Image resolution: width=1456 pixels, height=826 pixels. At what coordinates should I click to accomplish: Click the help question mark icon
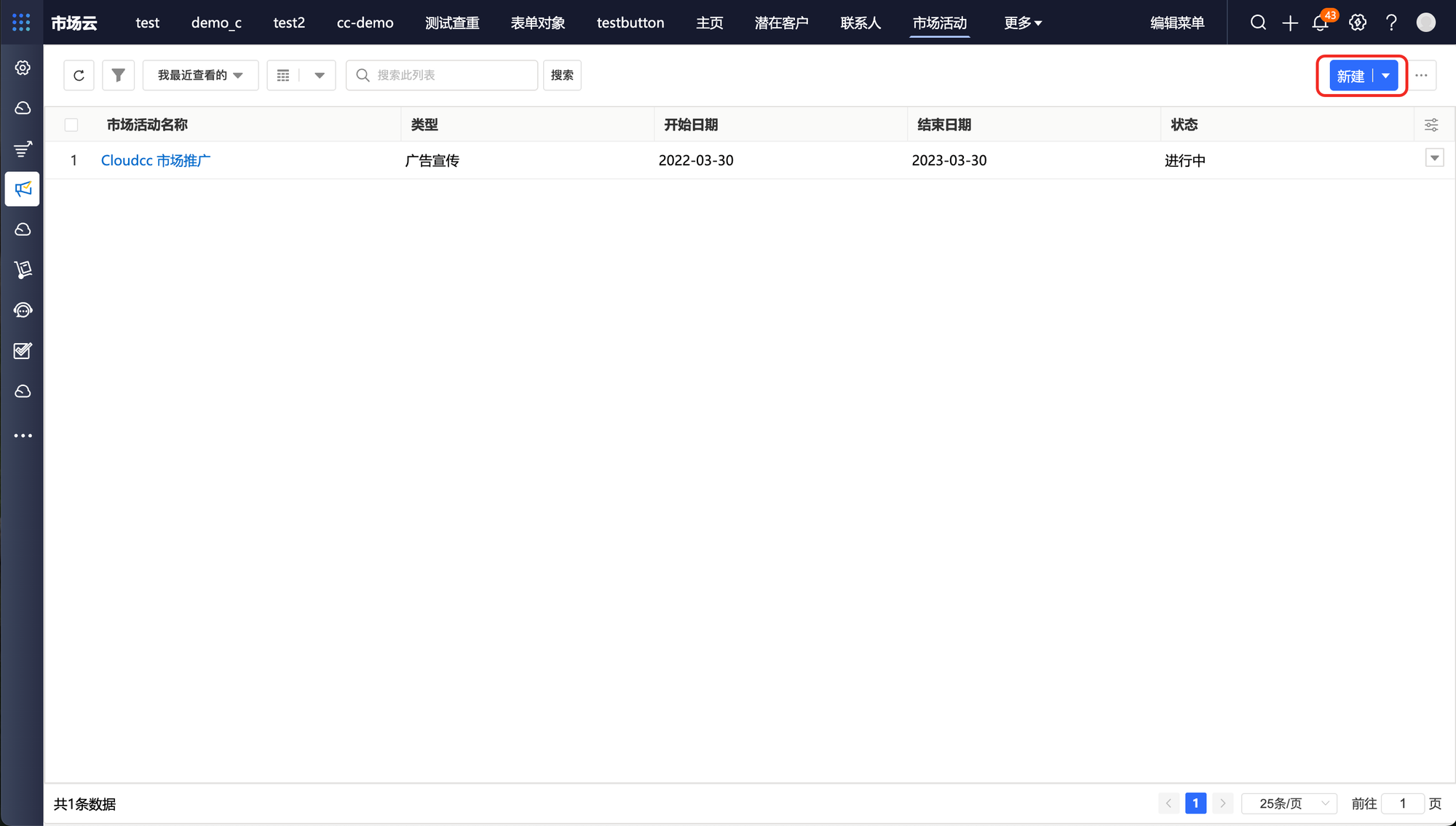click(x=1391, y=23)
